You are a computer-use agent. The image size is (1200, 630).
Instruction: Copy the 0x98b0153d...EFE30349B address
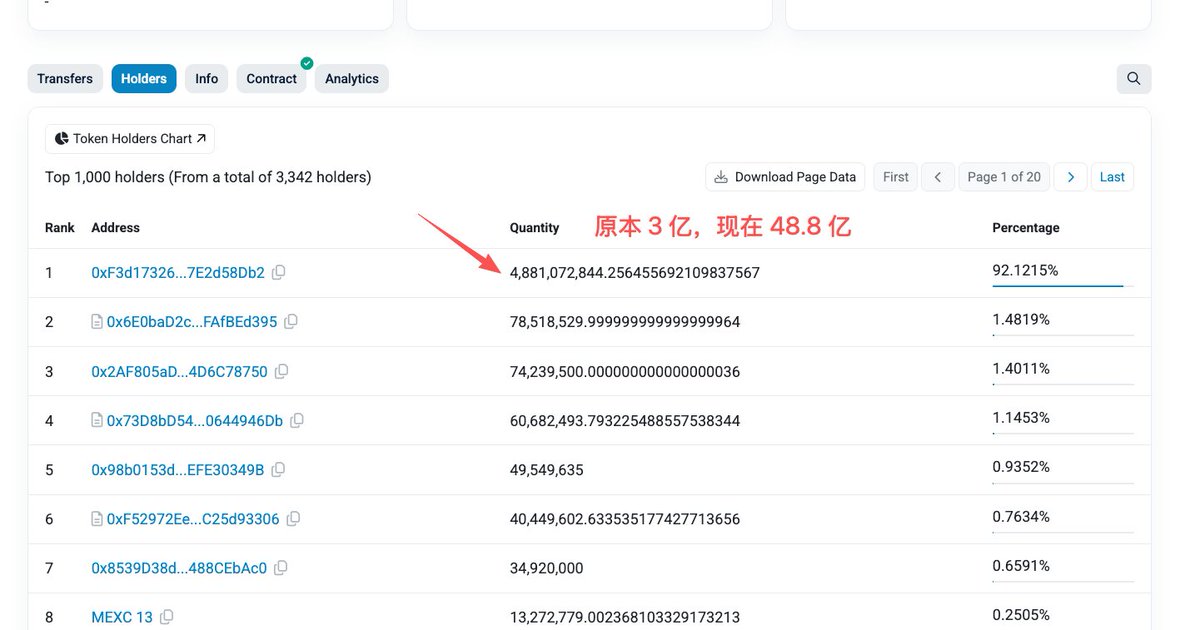point(279,469)
